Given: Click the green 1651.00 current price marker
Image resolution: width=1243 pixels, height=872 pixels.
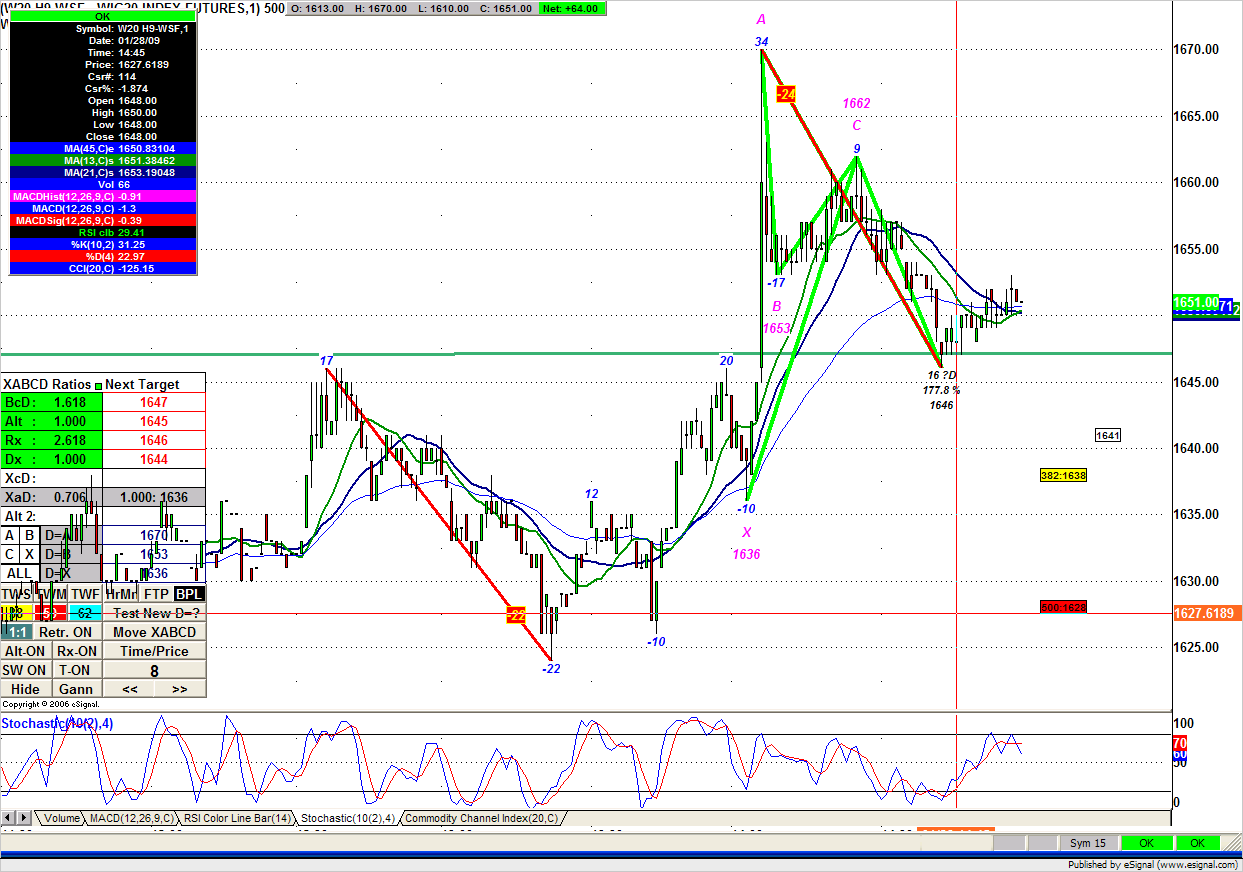Looking at the screenshot, I should pyautogui.click(x=1196, y=302).
